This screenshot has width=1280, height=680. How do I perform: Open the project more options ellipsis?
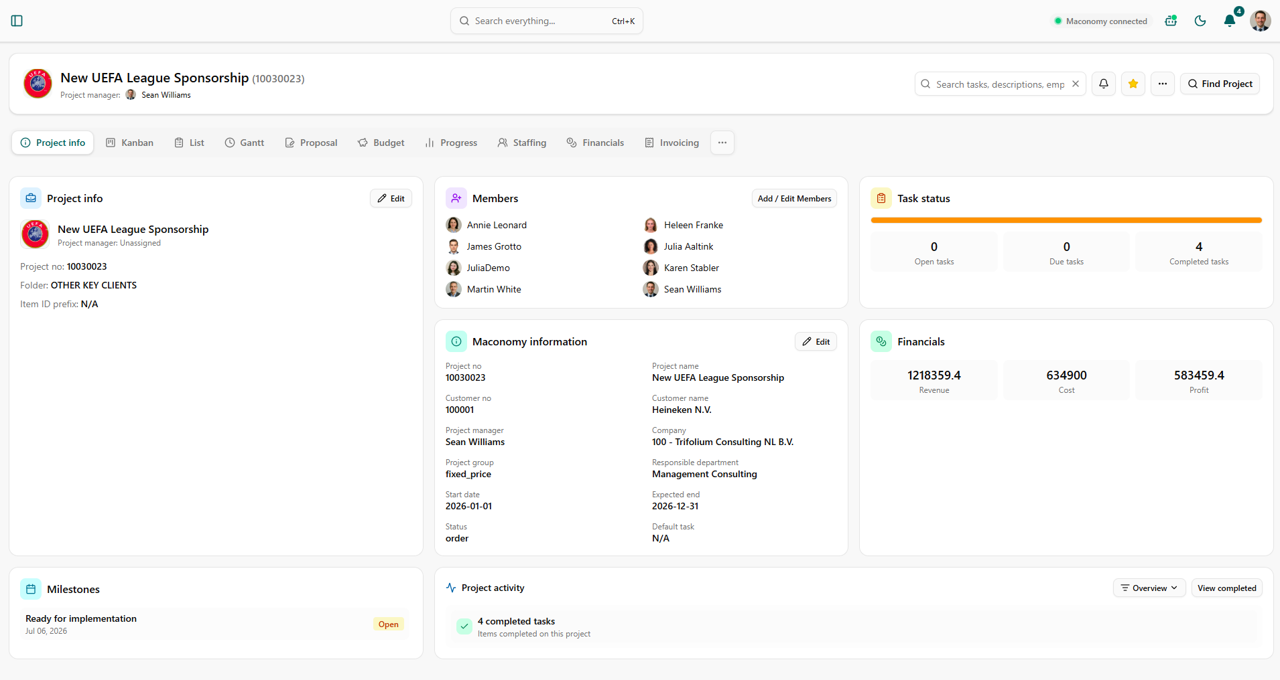(x=1162, y=84)
